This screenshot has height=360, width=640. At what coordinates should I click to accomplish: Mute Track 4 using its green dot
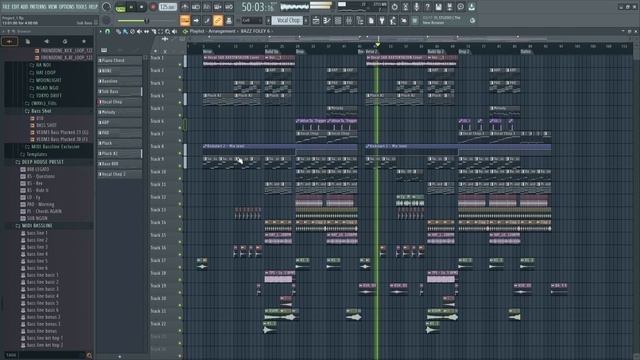(180, 102)
